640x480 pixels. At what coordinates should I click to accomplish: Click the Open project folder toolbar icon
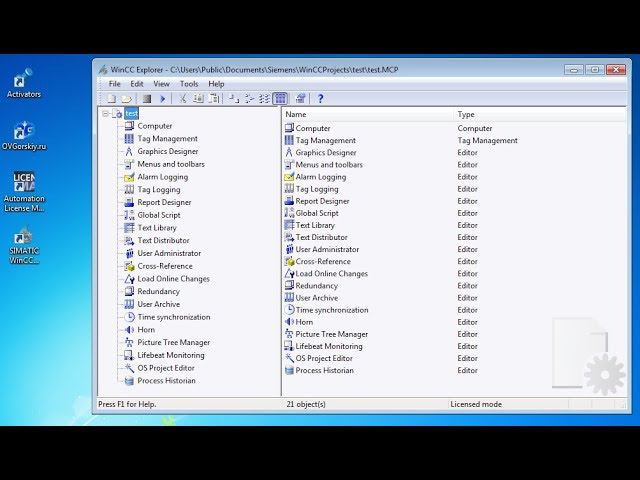tap(126, 98)
